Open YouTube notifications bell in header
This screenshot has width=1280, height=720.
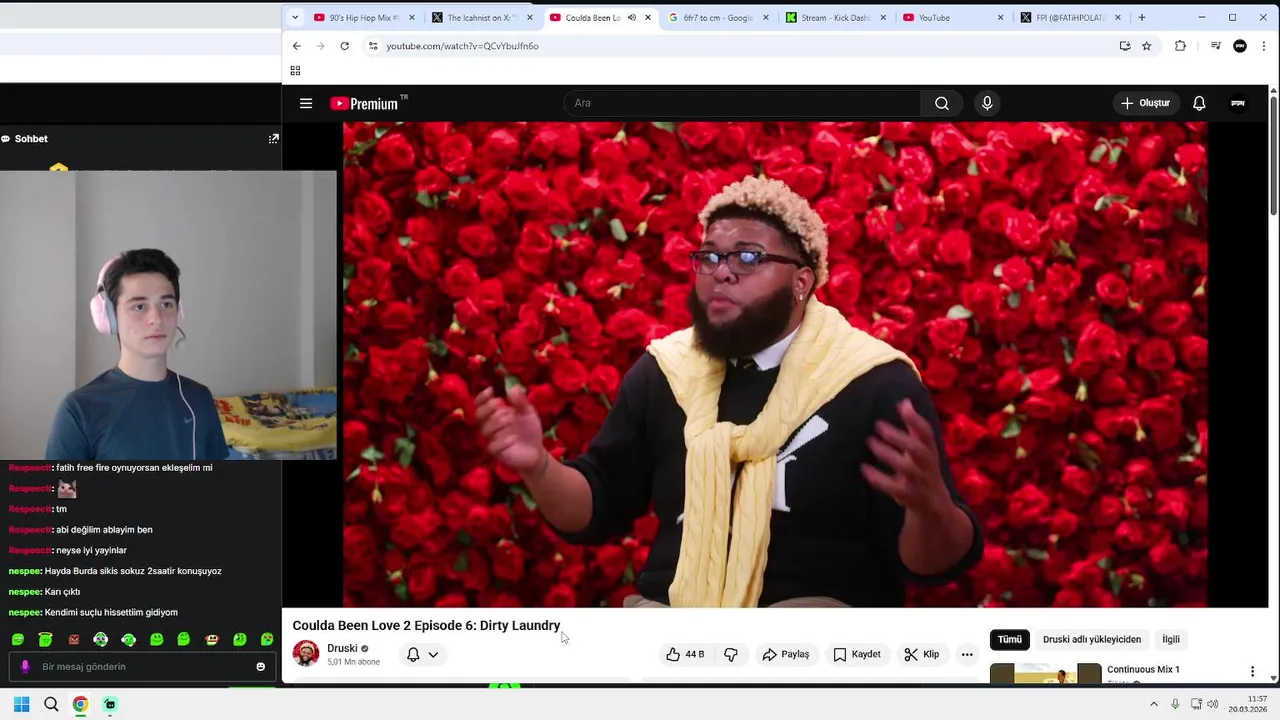pos(1199,103)
